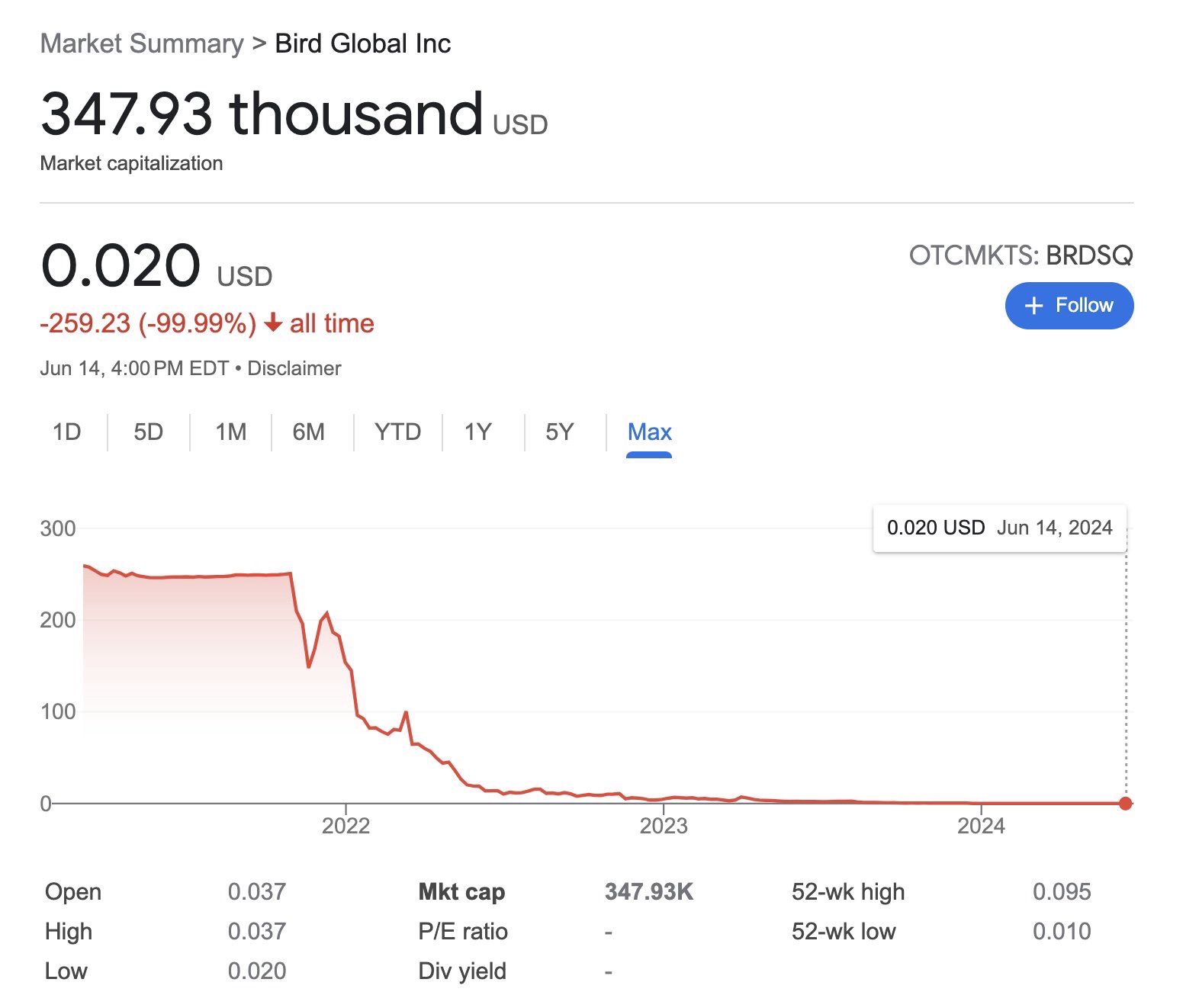Click the OTCMKTS: BRDSQ ticker text

point(1021,255)
